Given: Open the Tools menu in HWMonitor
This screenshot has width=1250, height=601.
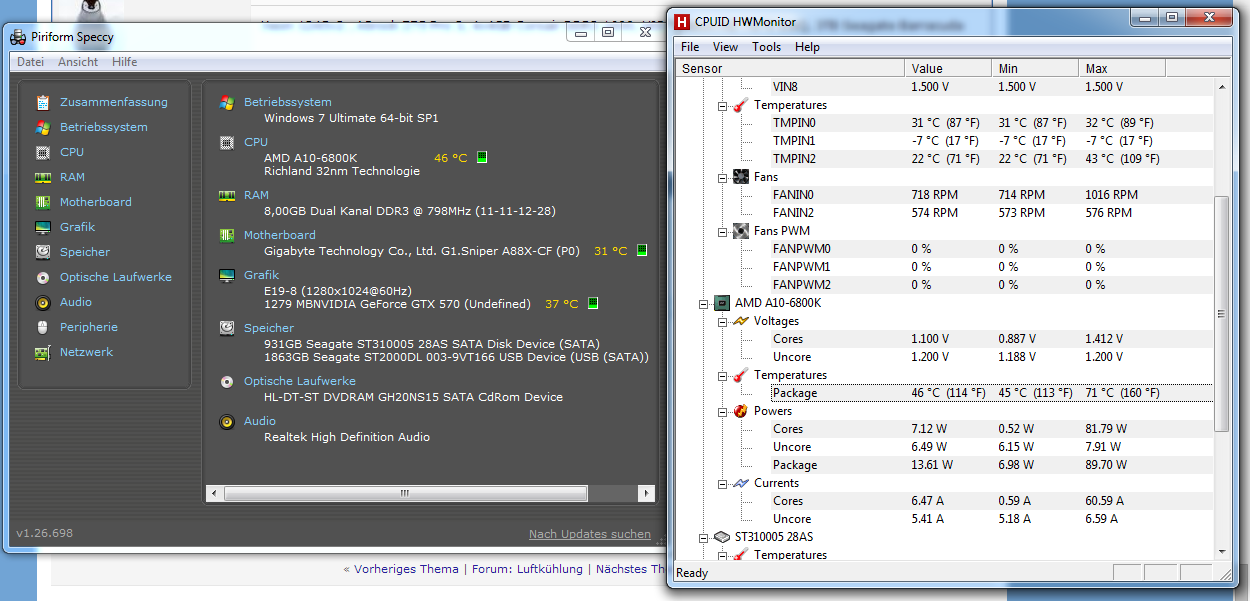Looking at the screenshot, I should tap(767, 47).
